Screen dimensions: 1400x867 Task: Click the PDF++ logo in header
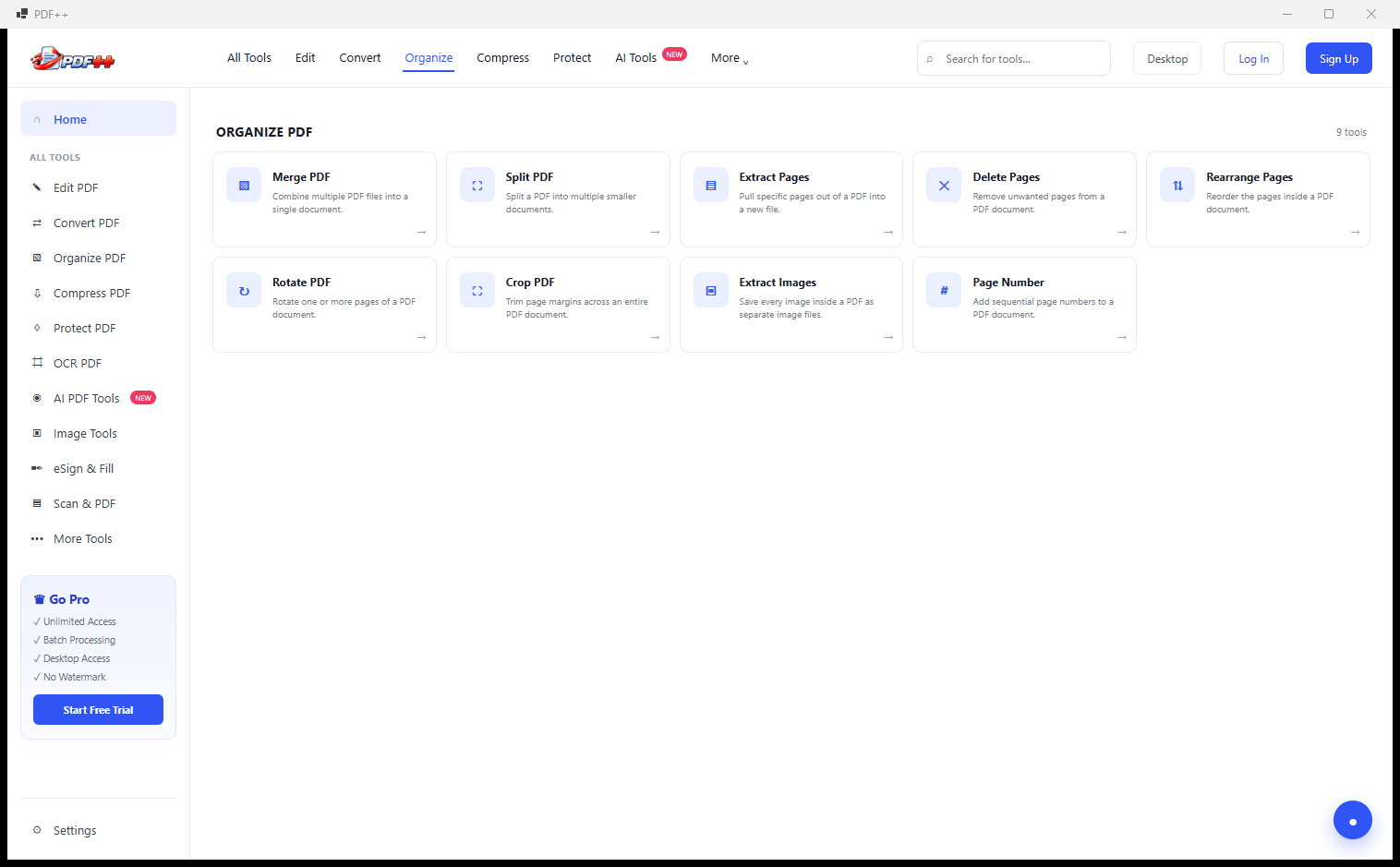point(72,59)
